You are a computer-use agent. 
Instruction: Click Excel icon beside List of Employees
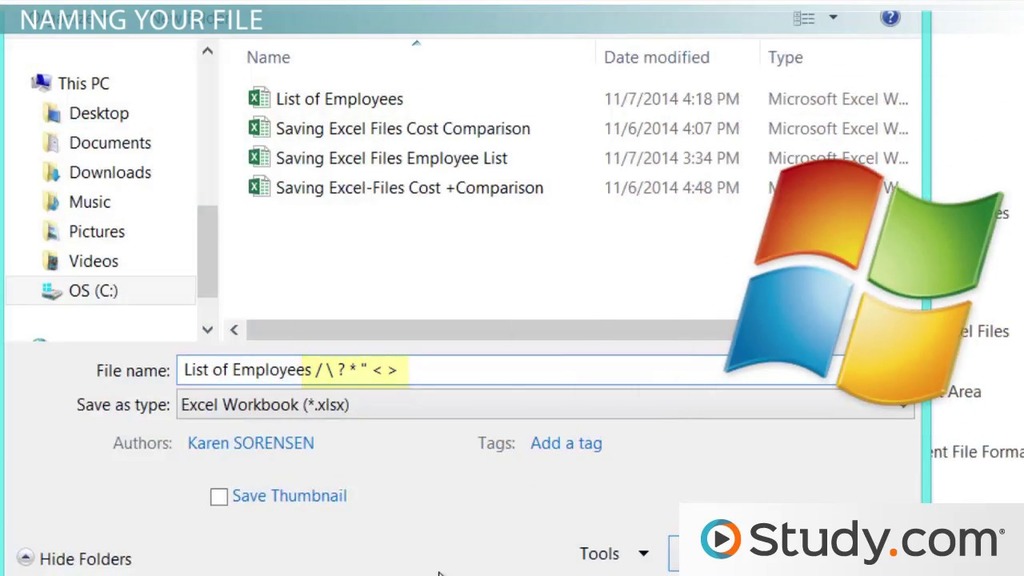click(259, 98)
